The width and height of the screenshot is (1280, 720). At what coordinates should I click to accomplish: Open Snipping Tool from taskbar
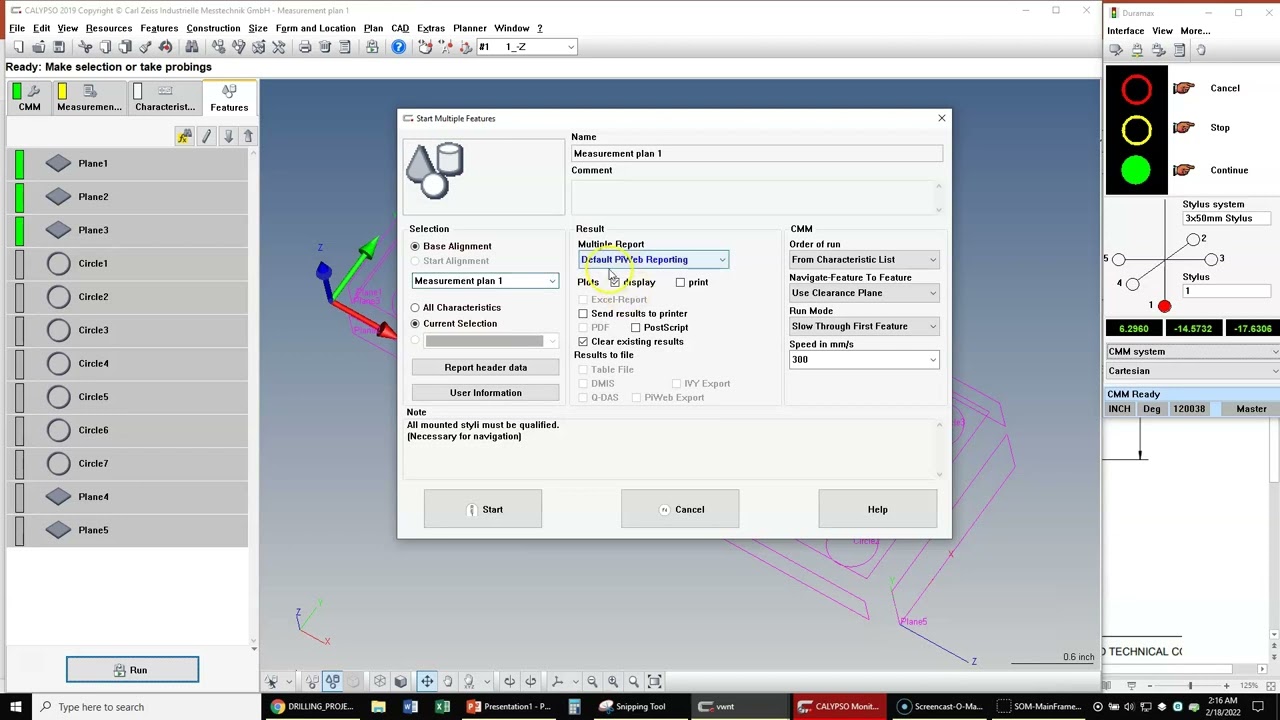coord(633,707)
